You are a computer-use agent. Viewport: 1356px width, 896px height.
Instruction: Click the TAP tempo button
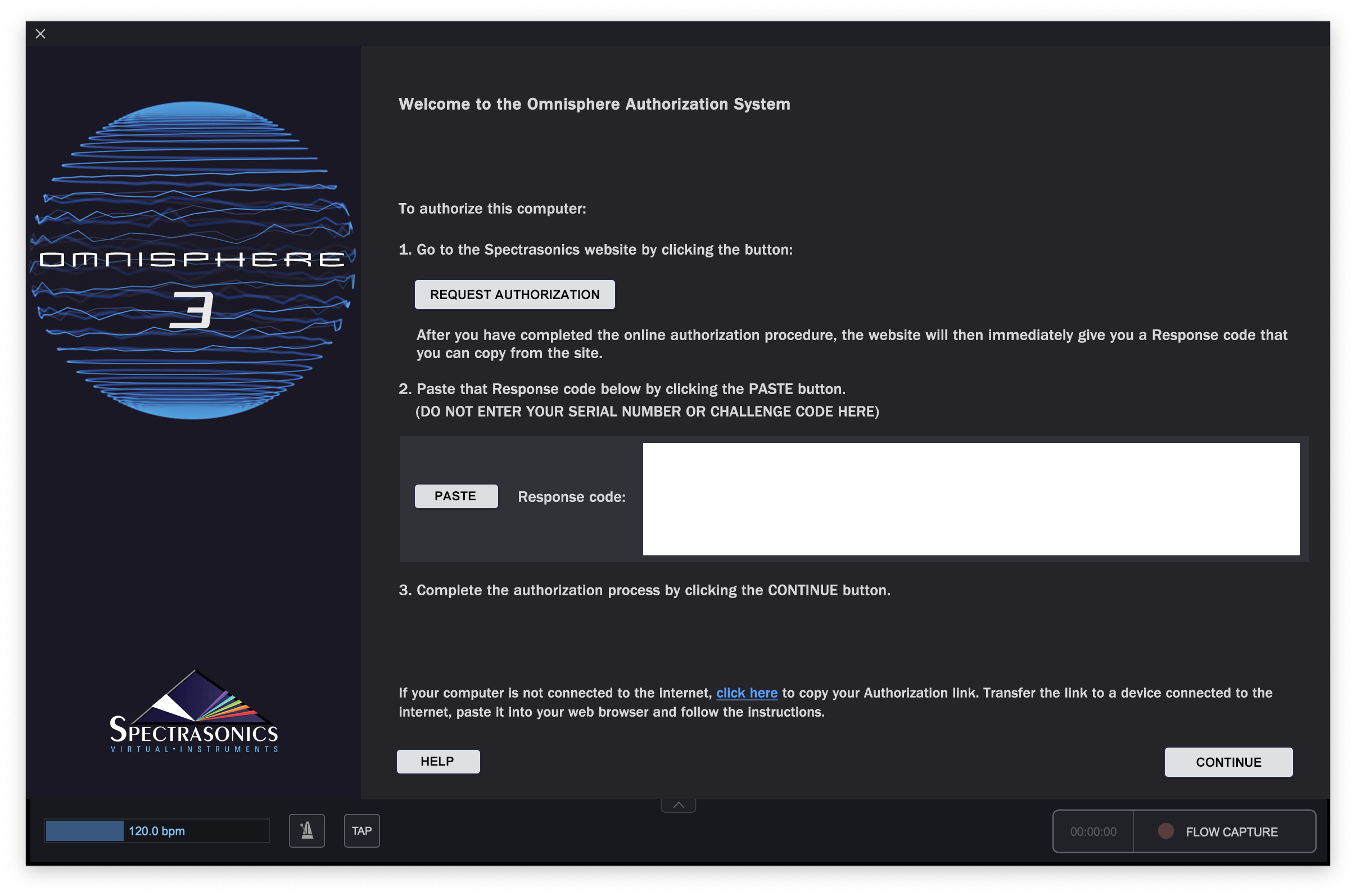[x=361, y=830]
